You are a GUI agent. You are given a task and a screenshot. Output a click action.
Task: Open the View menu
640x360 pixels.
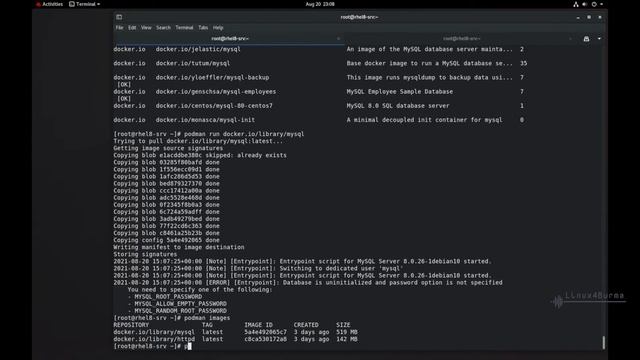pos(146,28)
